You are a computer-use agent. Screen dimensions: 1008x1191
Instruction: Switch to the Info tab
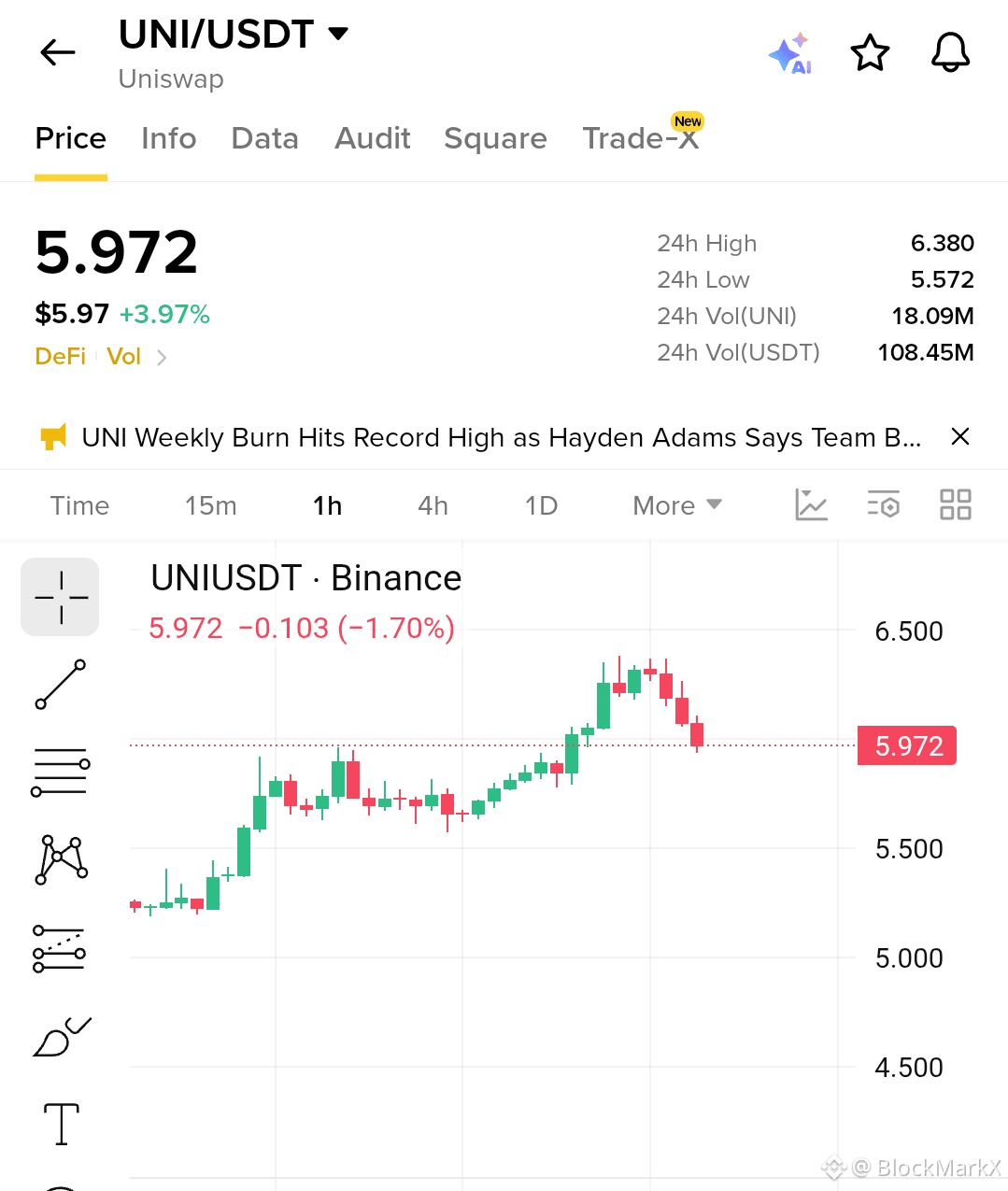tap(169, 138)
